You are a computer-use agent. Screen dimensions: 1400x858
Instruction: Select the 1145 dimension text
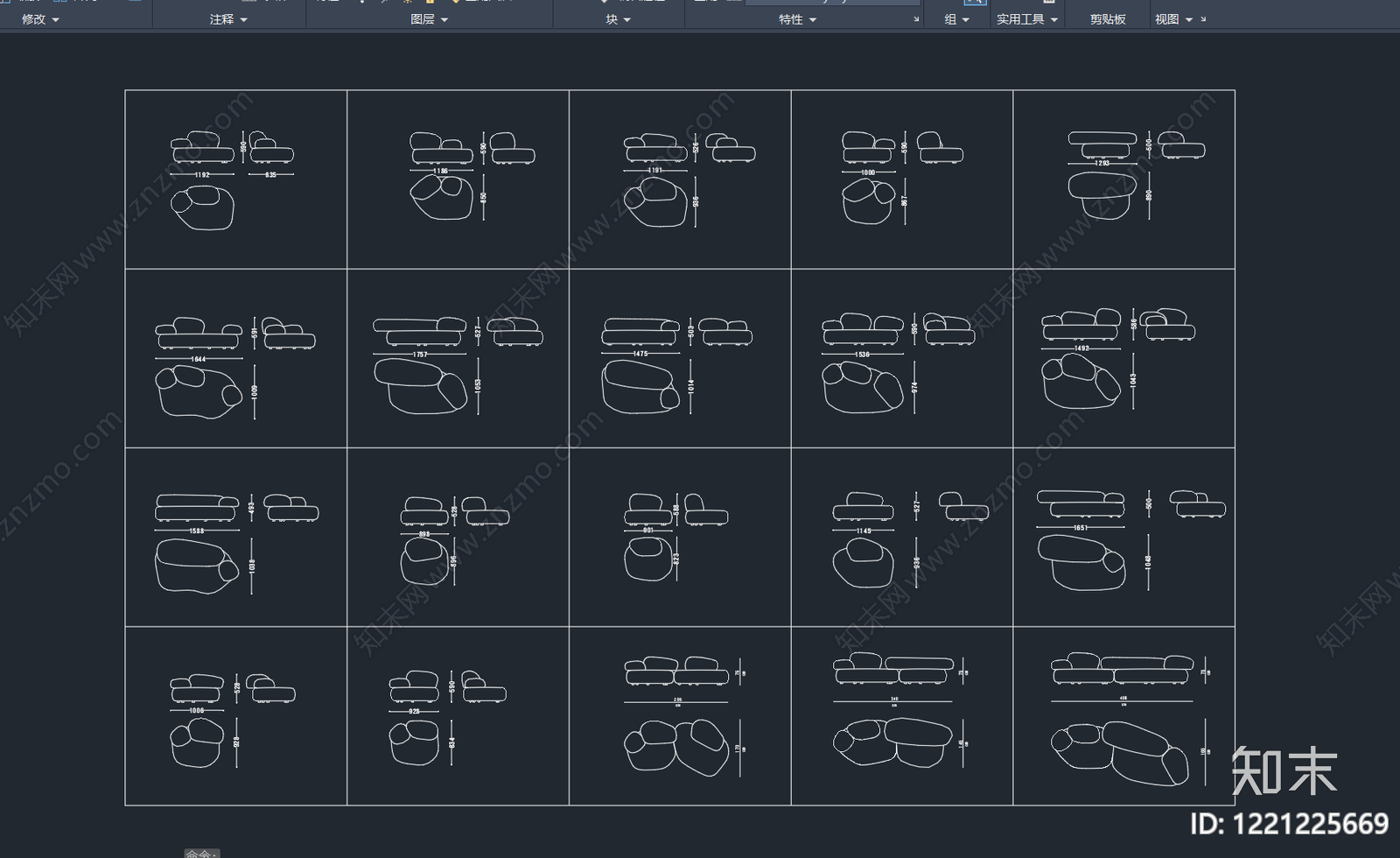click(864, 531)
